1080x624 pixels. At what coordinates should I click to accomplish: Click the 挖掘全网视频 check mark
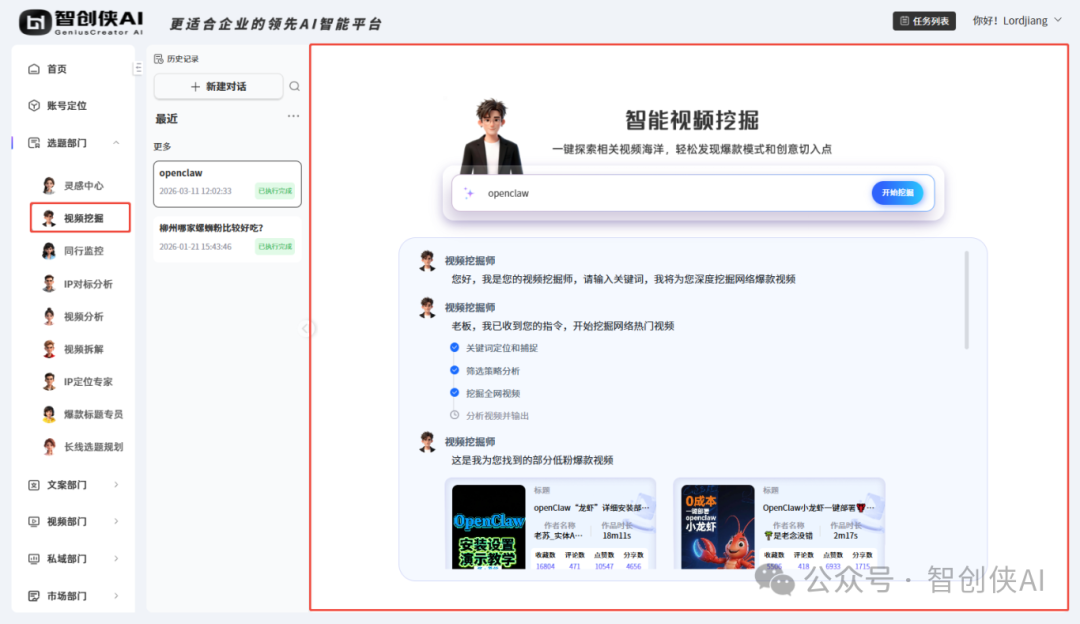tap(455, 393)
